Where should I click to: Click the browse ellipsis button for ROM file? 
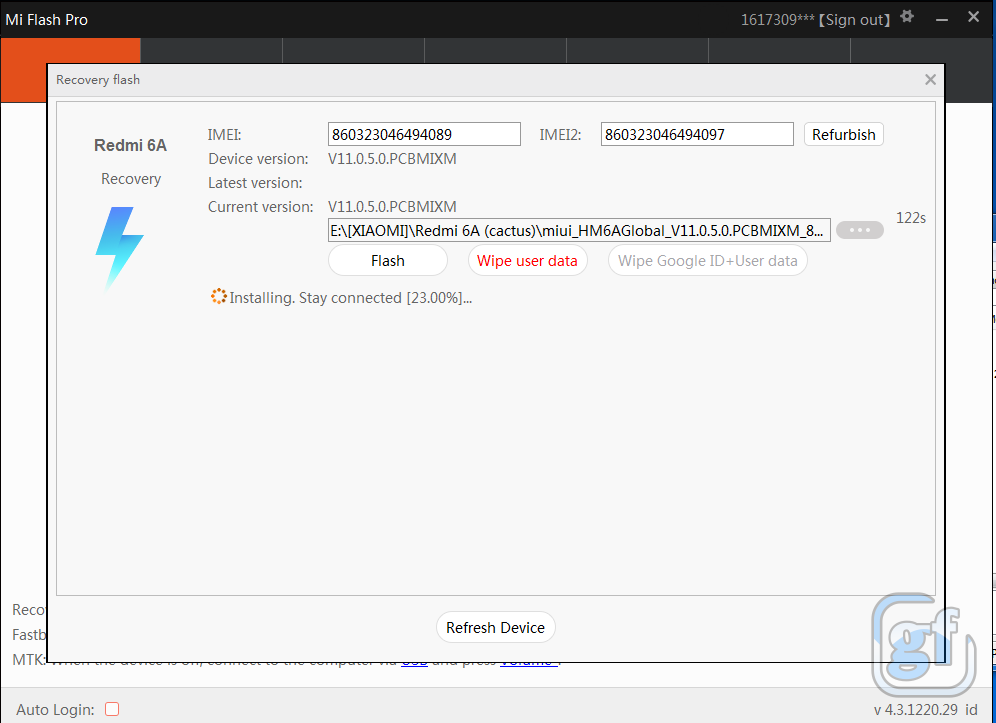pos(859,230)
